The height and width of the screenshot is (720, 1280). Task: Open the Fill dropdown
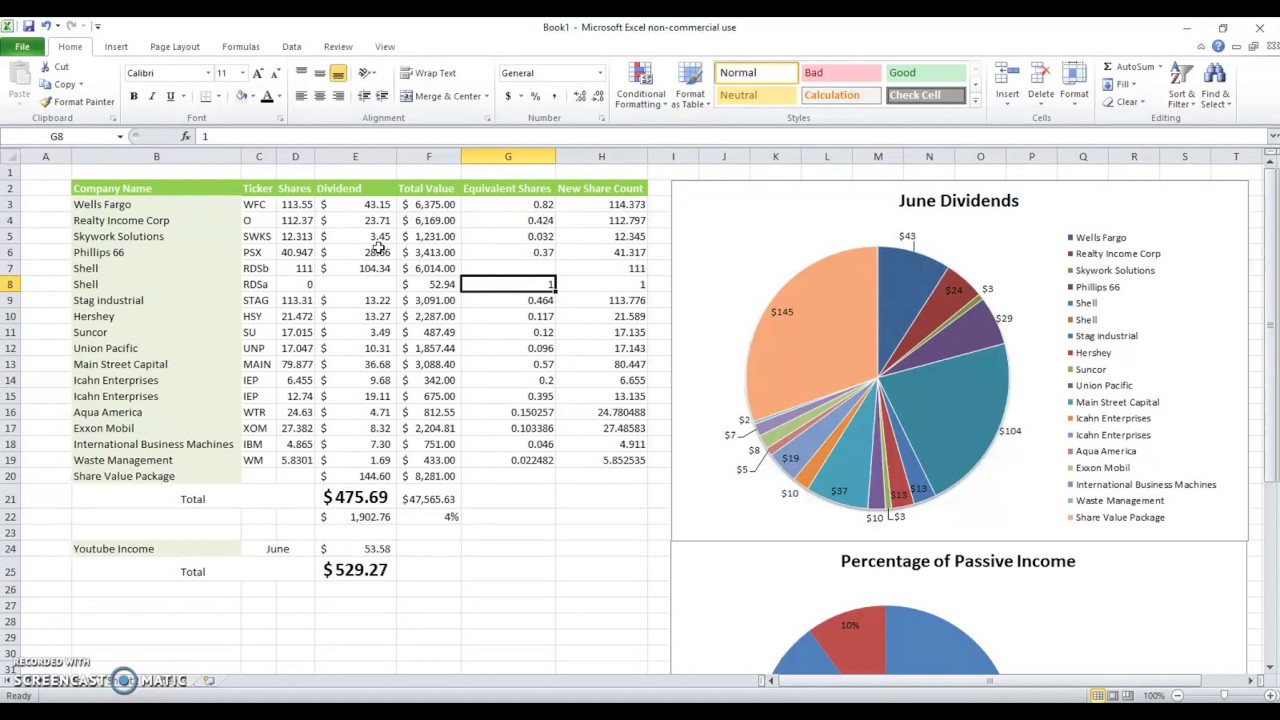(x=1121, y=85)
